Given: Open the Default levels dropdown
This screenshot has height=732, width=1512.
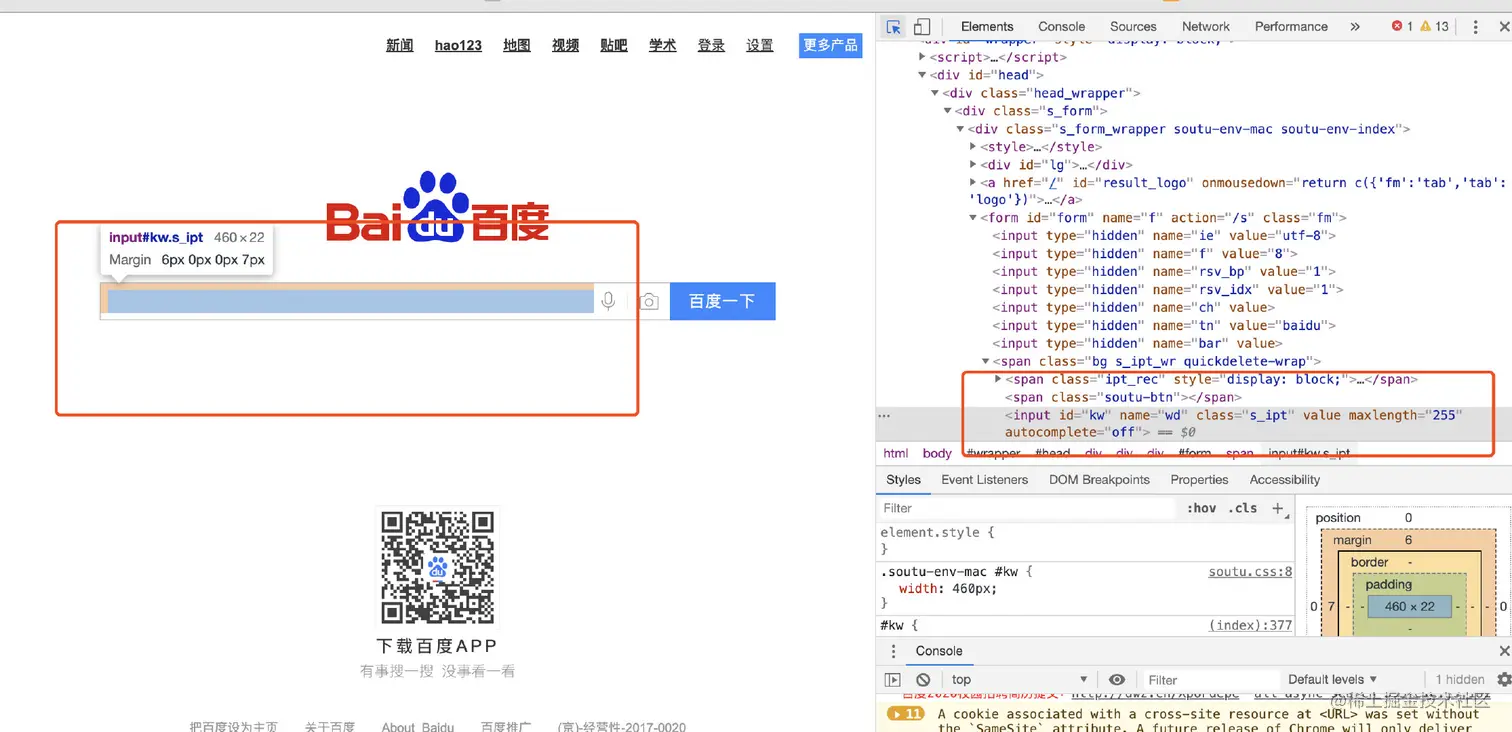Looking at the screenshot, I should [1333, 679].
